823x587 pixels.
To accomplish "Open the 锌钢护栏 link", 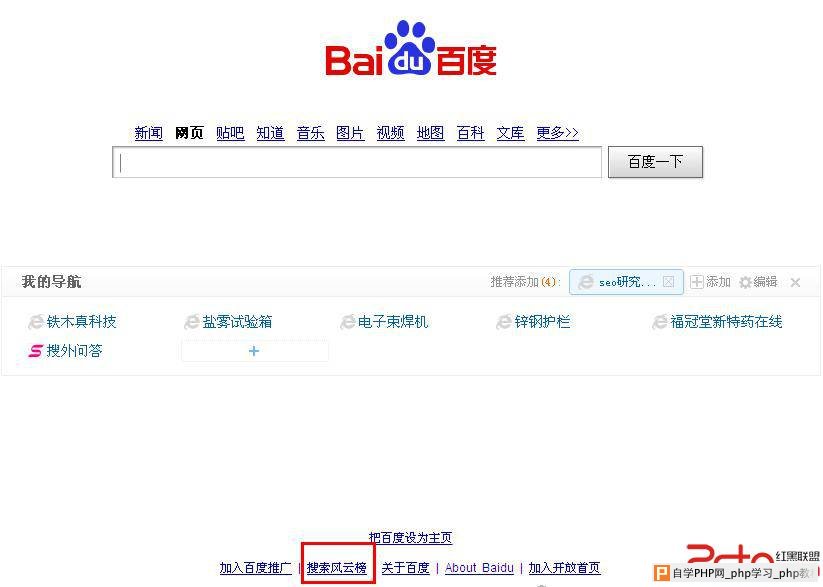I will point(542,322).
